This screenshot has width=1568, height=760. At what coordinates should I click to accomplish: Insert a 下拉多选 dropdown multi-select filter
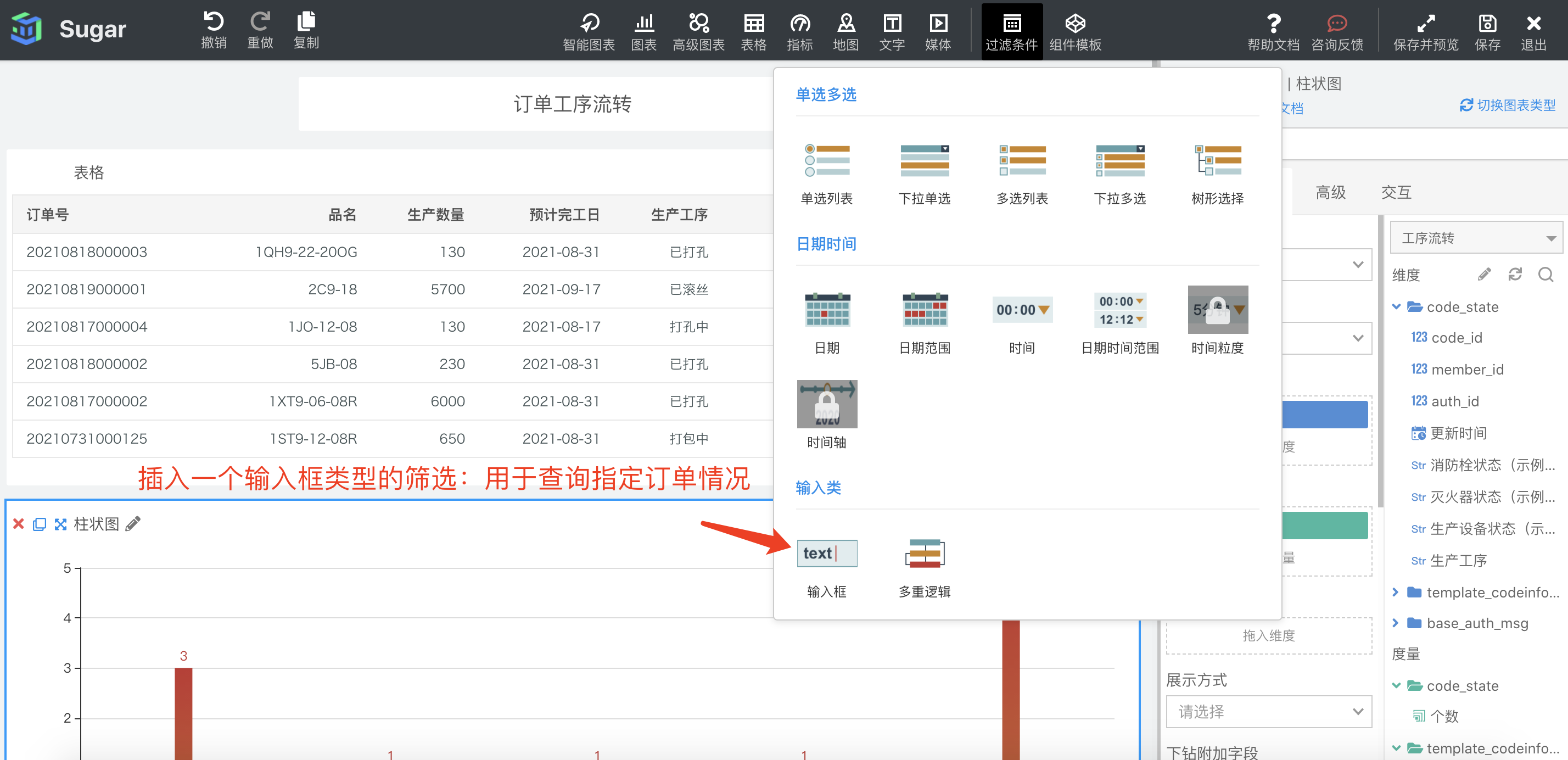1120,175
